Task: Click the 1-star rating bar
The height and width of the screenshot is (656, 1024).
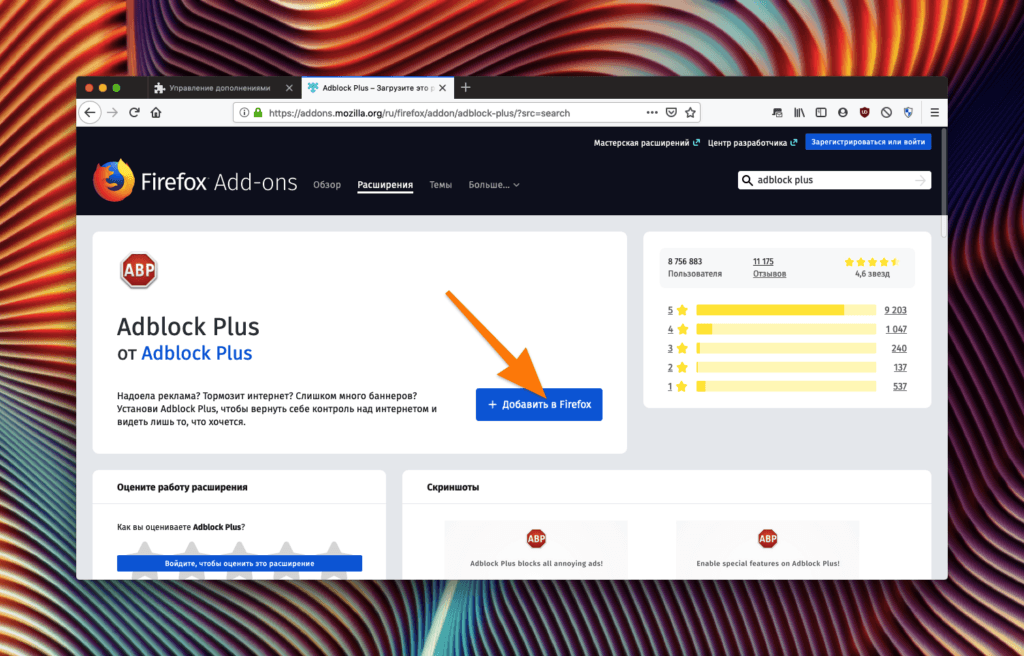Action: coord(786,386)
